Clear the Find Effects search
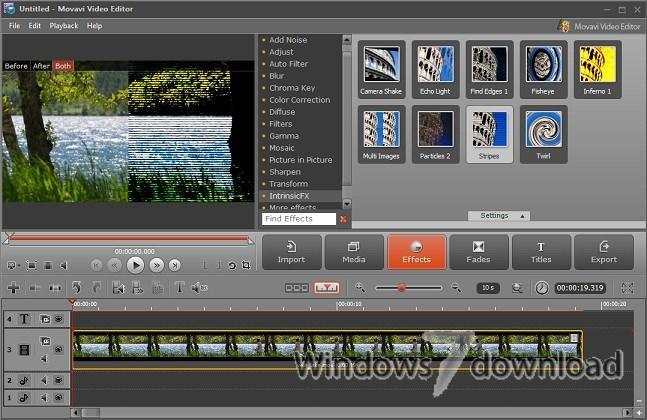The height and width of the screenshot is (420, 647). click(x=343, y=219)
